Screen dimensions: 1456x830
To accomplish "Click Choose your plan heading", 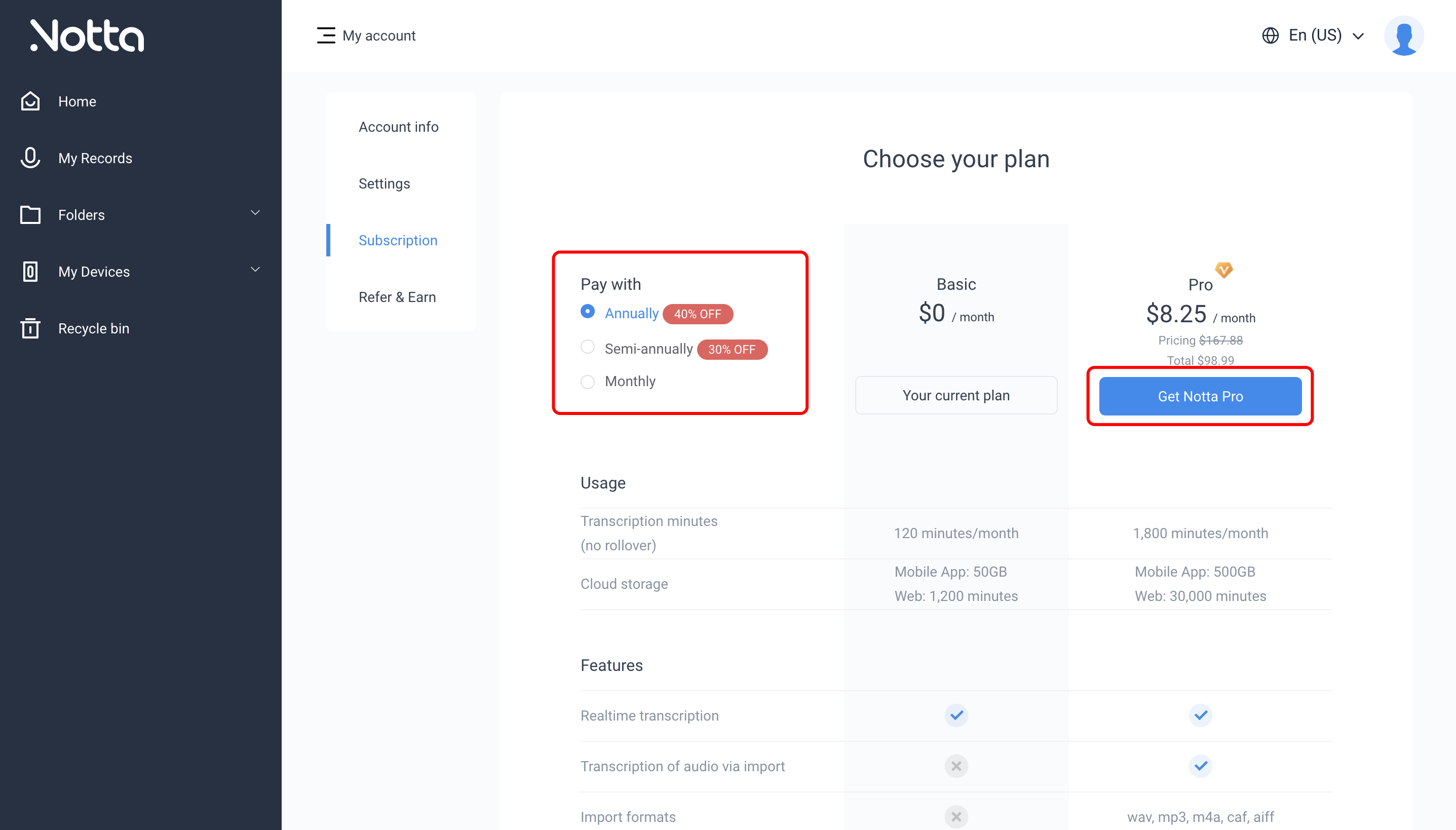I will 956,159.
